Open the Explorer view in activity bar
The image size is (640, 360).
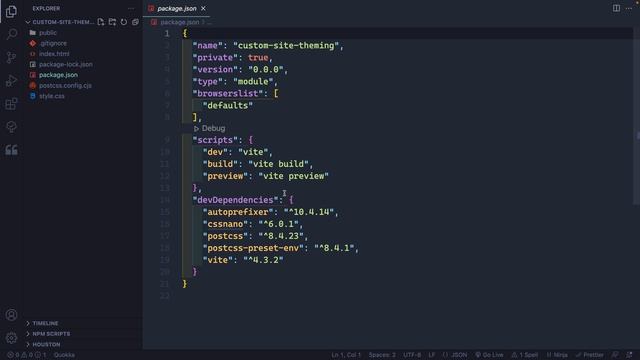(x=11, y=11)
